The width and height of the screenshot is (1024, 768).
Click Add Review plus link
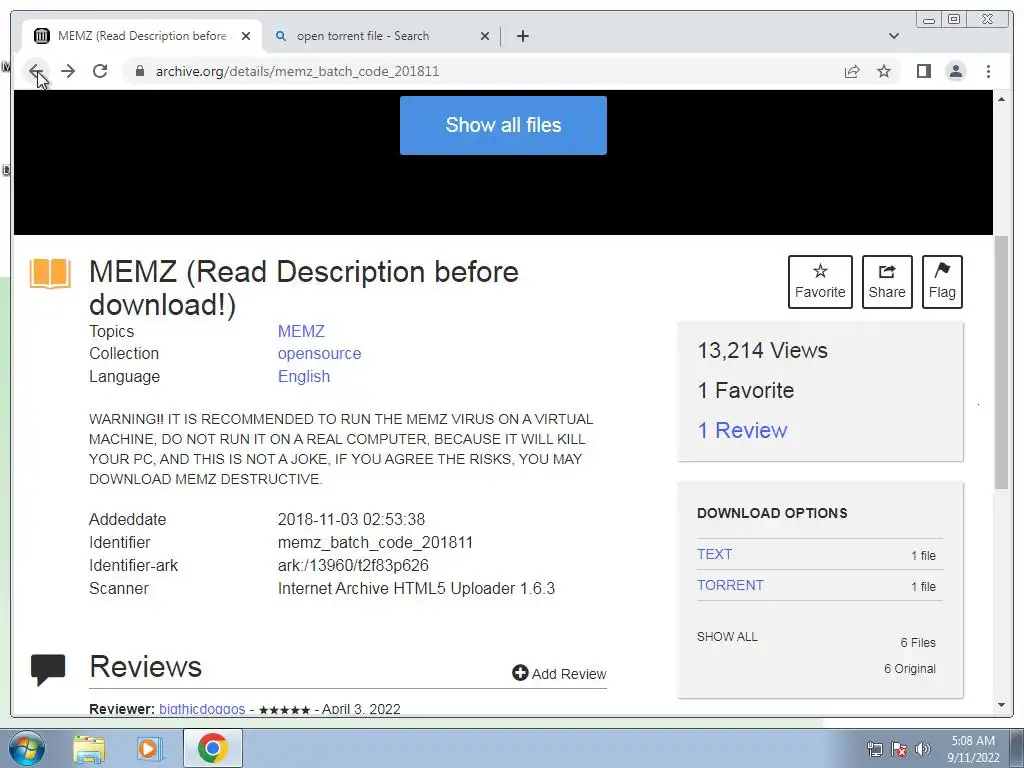(559, 673)
